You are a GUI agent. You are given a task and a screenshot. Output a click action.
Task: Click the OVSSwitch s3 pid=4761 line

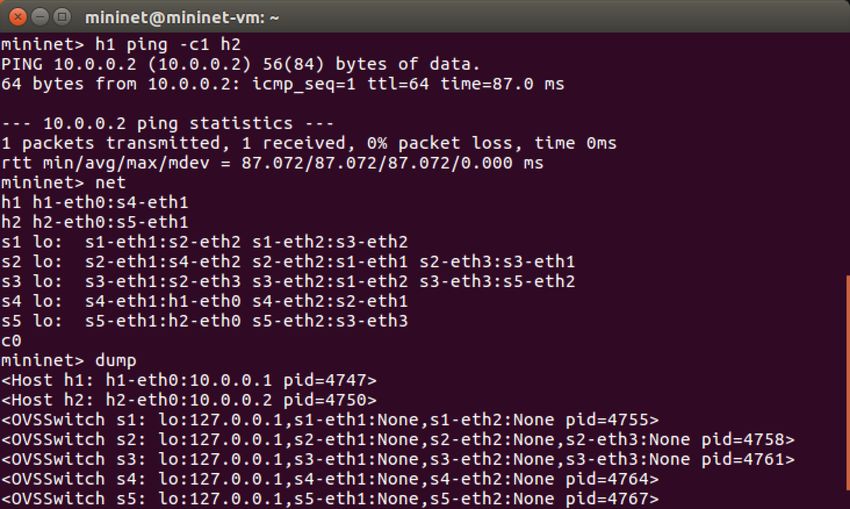pyautogui.click(x=398, y=459)
